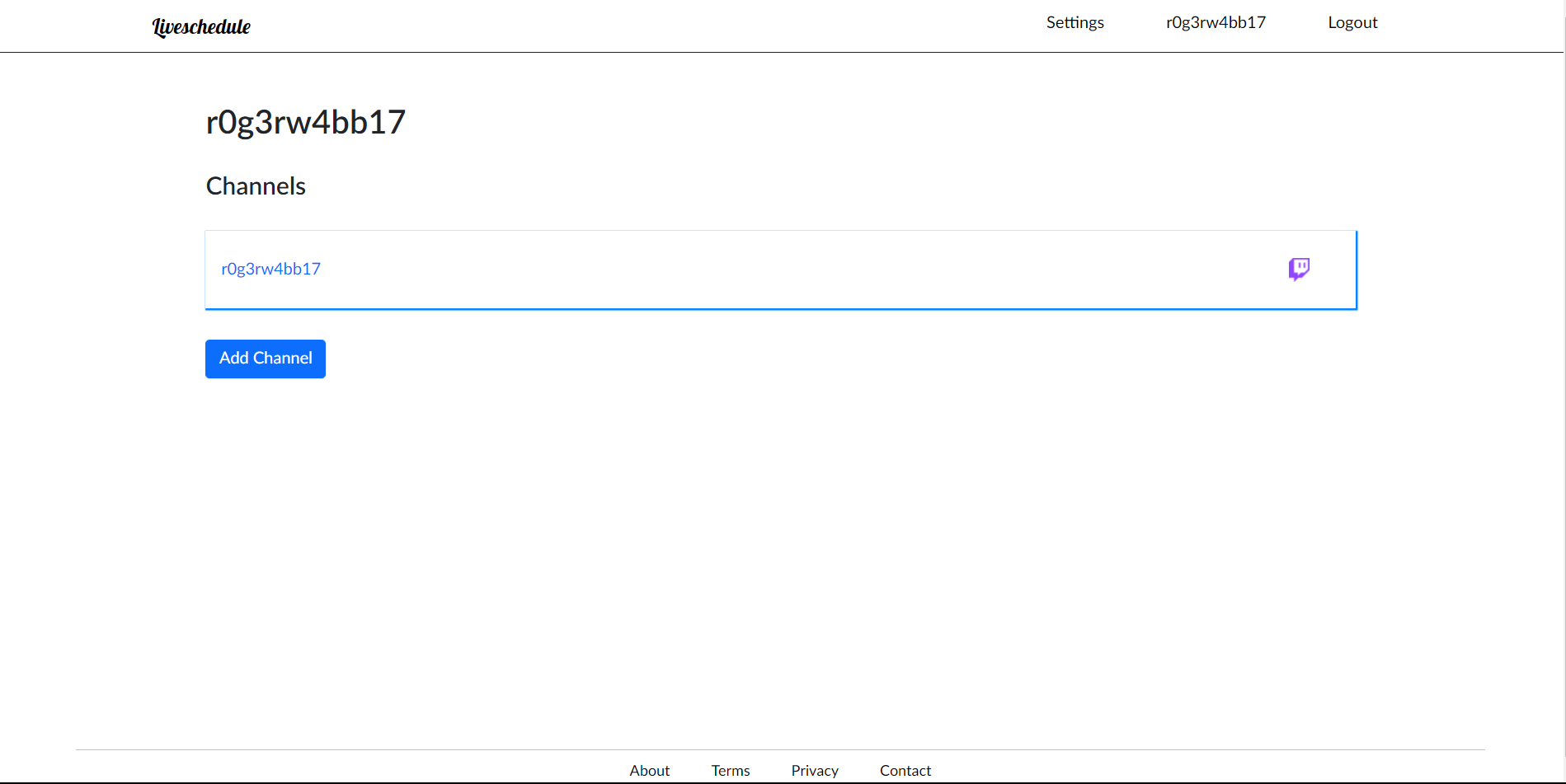Open the r0g3rw4bb17 channel link

point(270,269)
